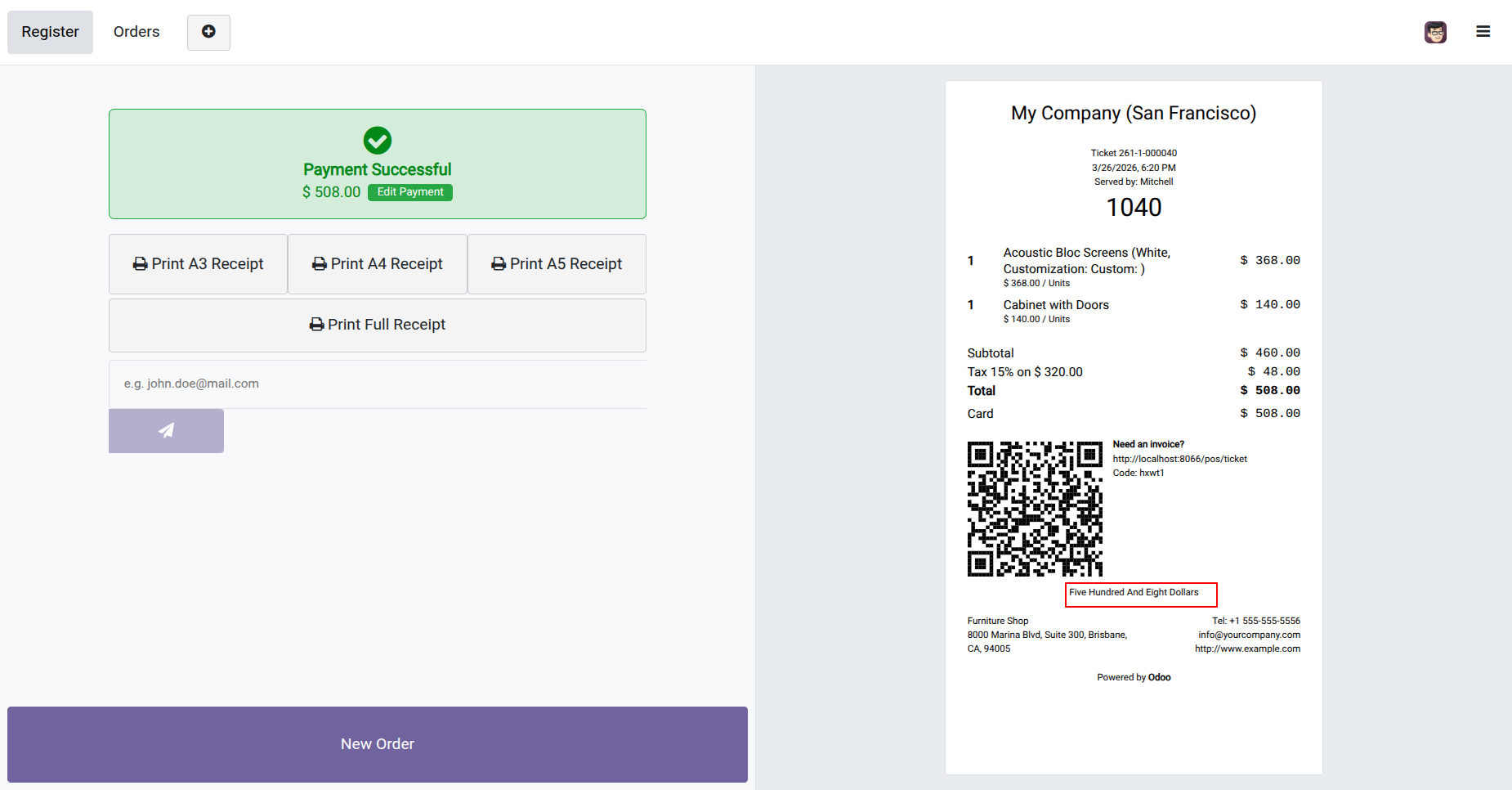This screenshot has height=790, width=1512.
Task: Open the hamburger menu
Action: [1483, 32]
